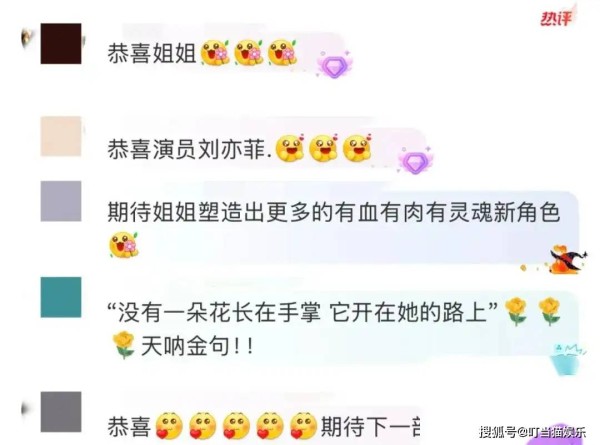Image resolution: width=600 pixels, height=445 pixels.
Task: Click the flower emoji under 期待姐姐 comment
Action: [x=124, y=245]
